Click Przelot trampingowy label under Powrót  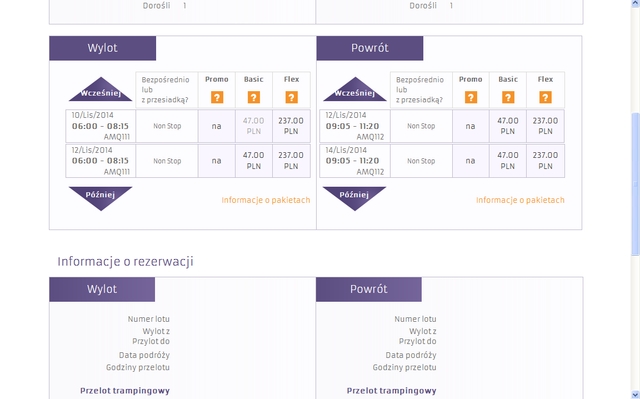tap(391, 390)
